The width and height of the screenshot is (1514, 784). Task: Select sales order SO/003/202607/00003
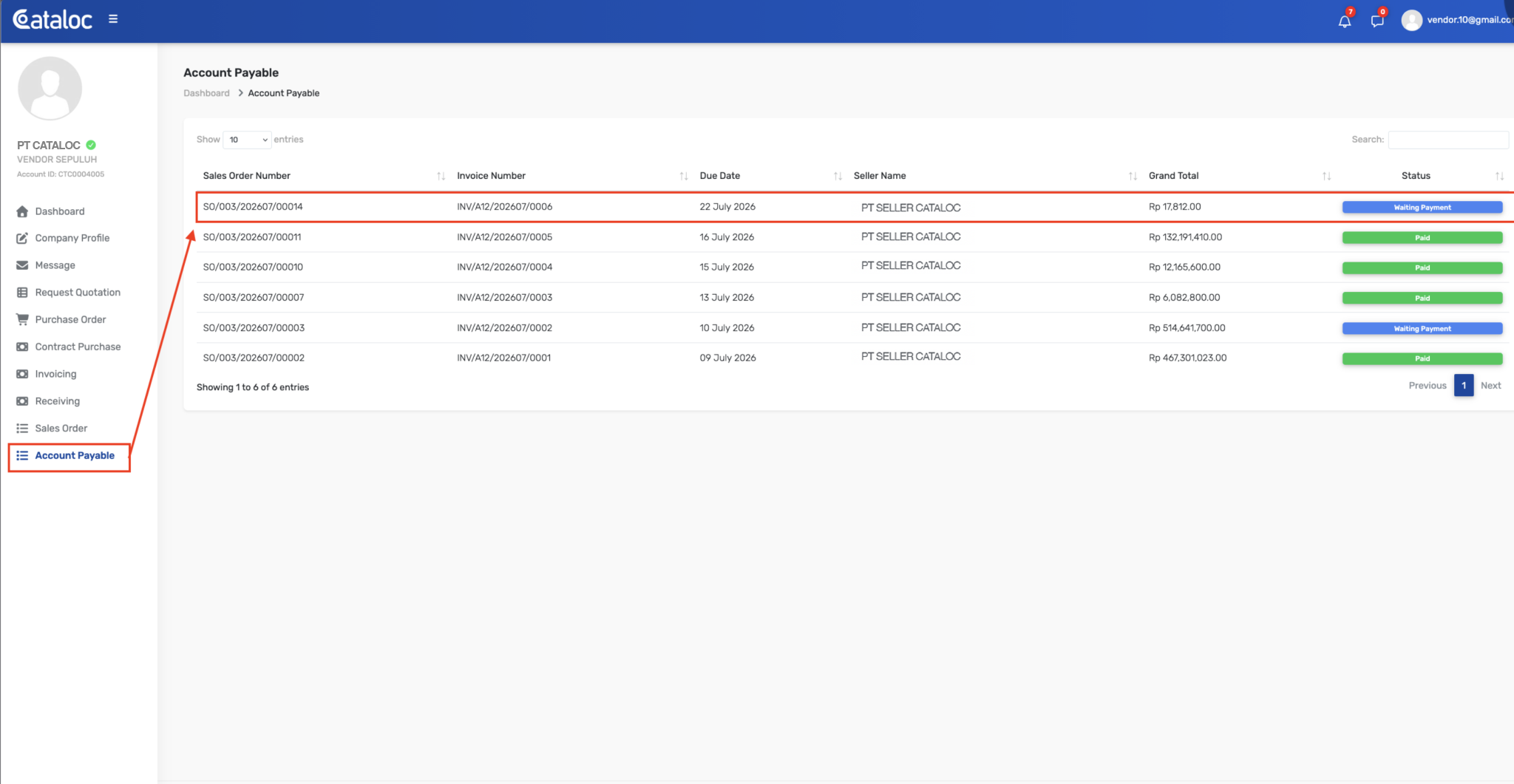254,327
